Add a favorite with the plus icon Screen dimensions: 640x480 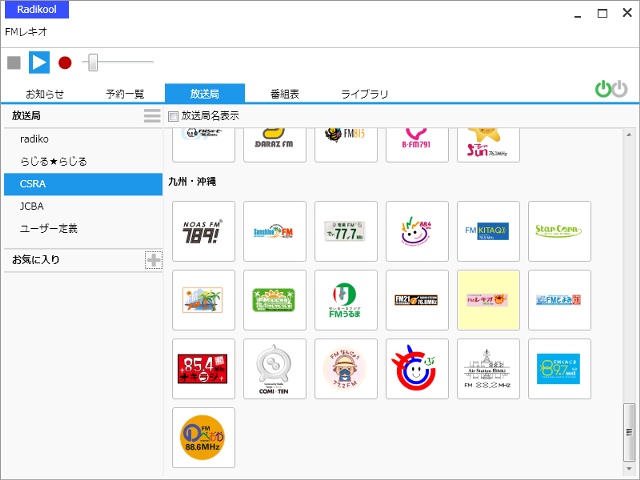(153, 260)
